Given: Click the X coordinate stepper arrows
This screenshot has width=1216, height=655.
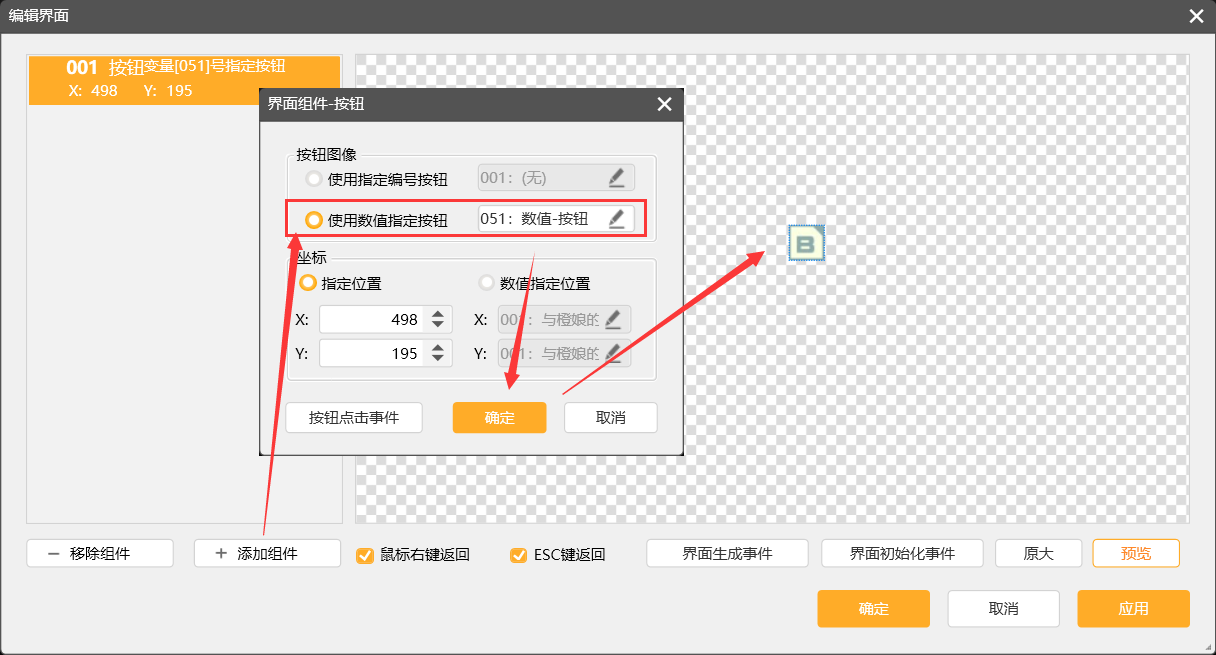Looking at the screenshot, I should tap(438, 320).
